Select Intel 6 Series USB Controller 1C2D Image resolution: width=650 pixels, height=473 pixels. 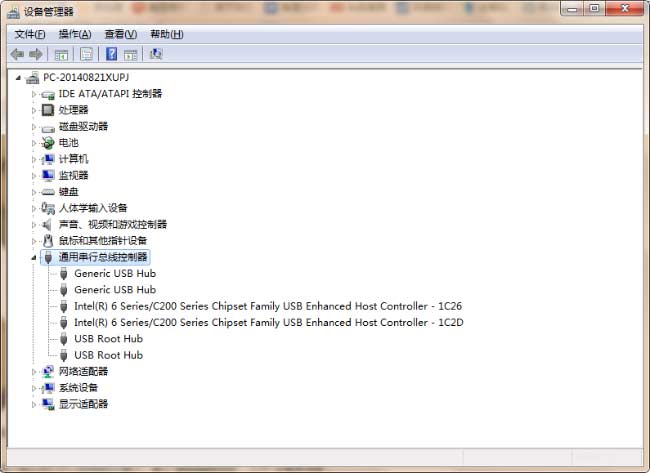[269, 323]
